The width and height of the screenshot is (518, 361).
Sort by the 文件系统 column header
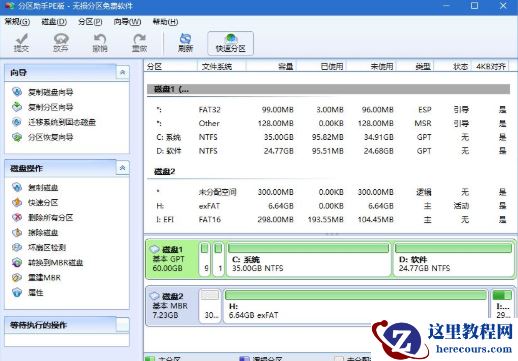pos(222,67)
